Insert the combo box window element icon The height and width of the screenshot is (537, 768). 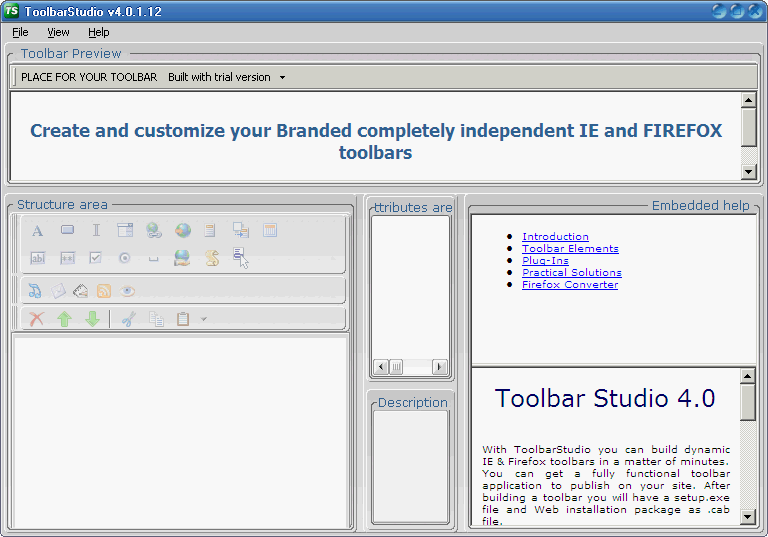(x=125, y=230)
